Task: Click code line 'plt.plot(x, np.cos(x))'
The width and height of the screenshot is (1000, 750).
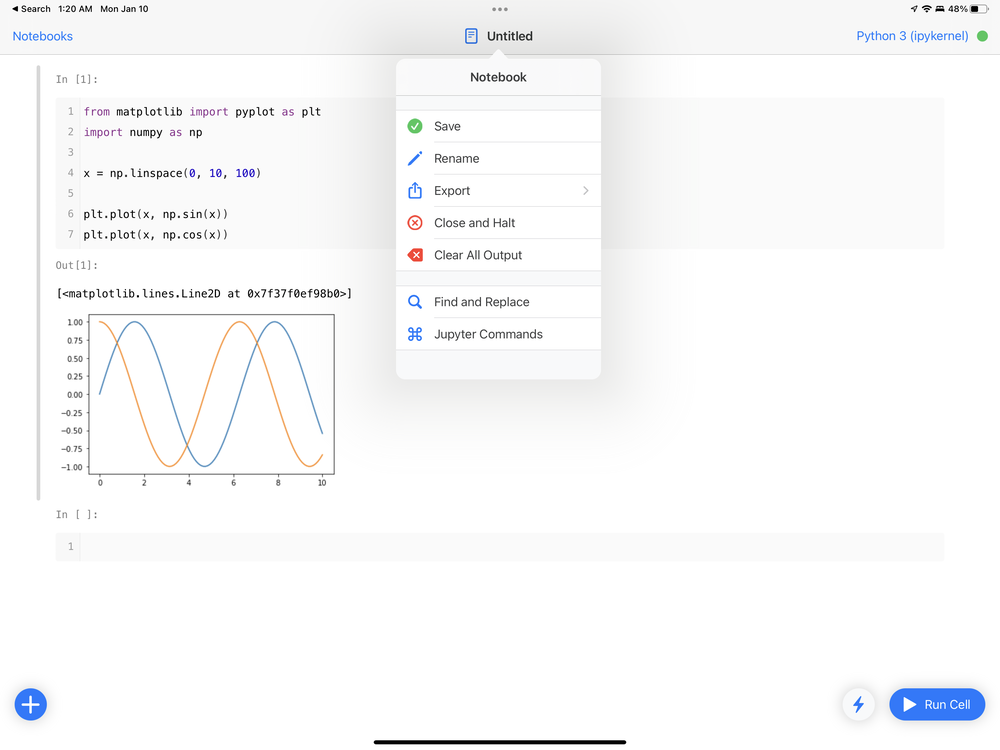Action: (156, 235)
